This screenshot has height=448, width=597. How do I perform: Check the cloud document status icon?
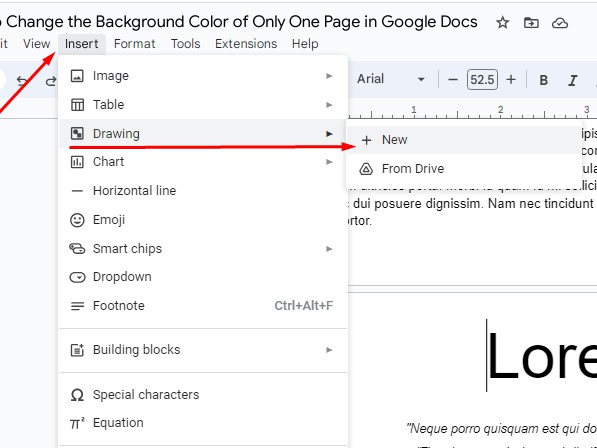pyautogui.click(x=560, y=23)
